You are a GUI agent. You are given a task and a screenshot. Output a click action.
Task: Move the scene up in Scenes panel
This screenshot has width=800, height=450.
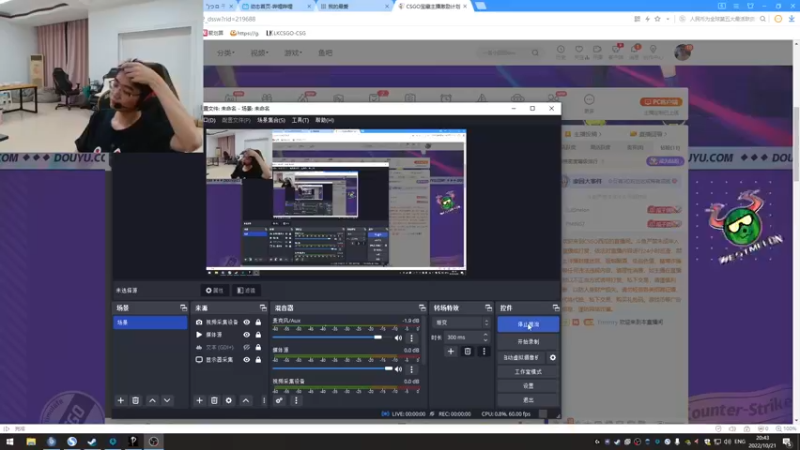[x=152, y=401]
